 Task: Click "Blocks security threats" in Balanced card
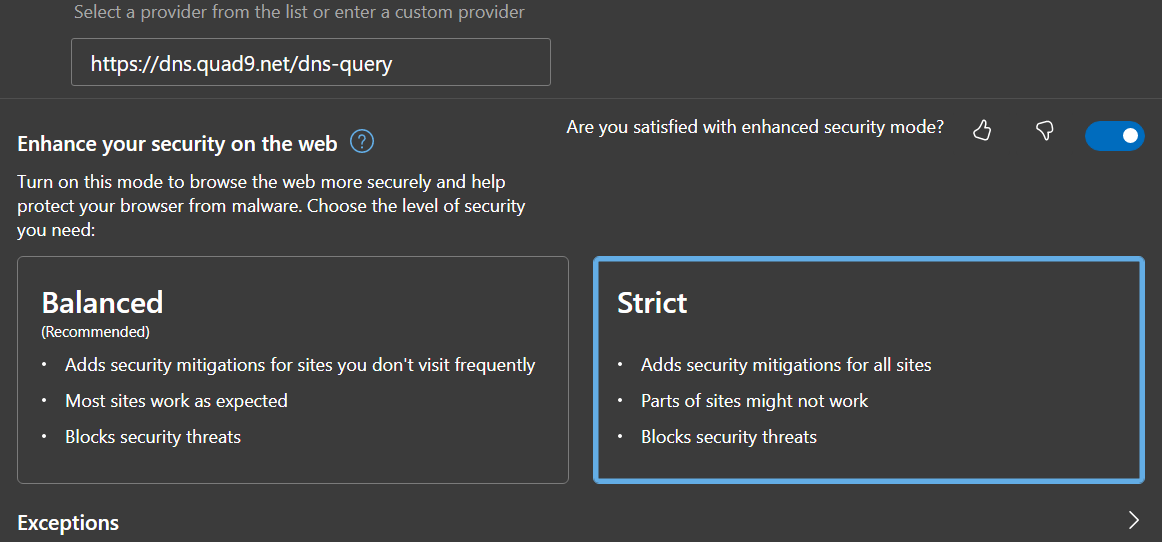pos(153,437)
